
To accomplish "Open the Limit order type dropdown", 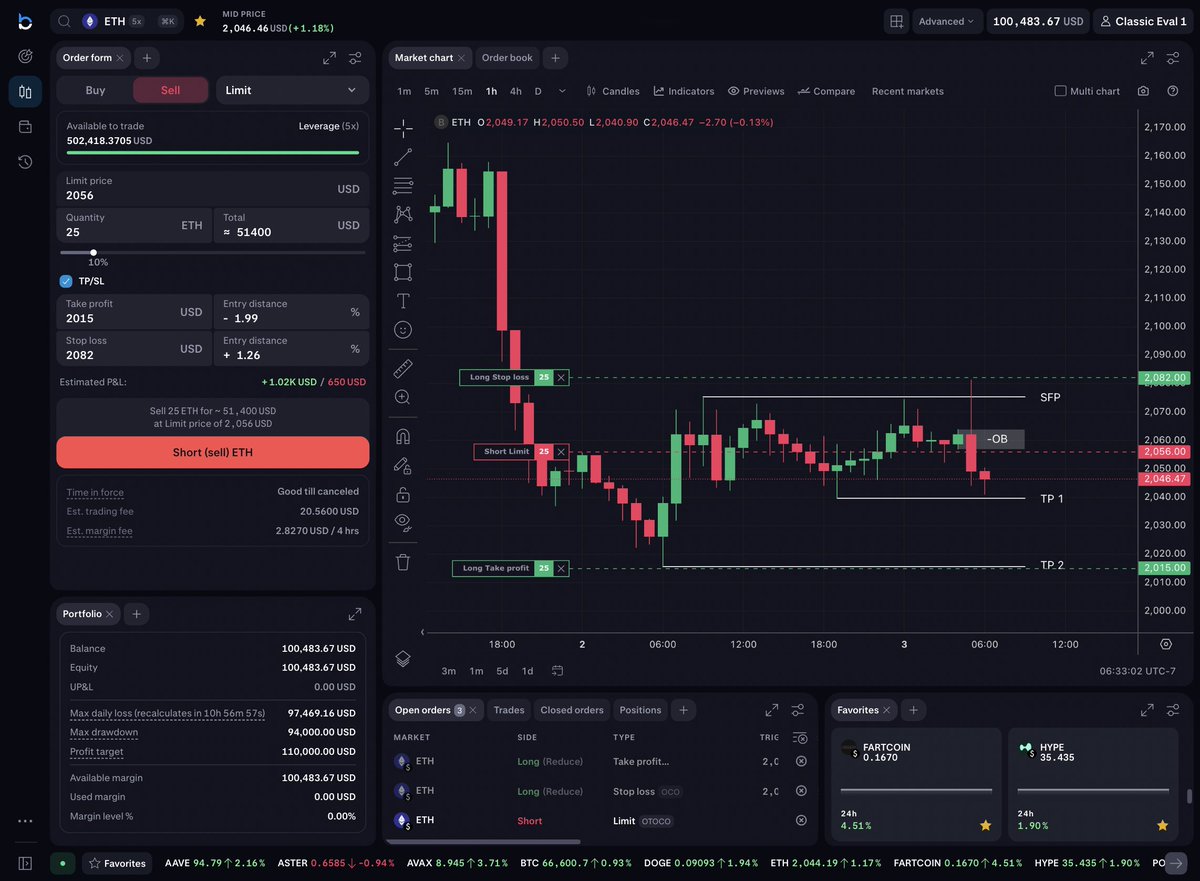I will coord(292,90).
